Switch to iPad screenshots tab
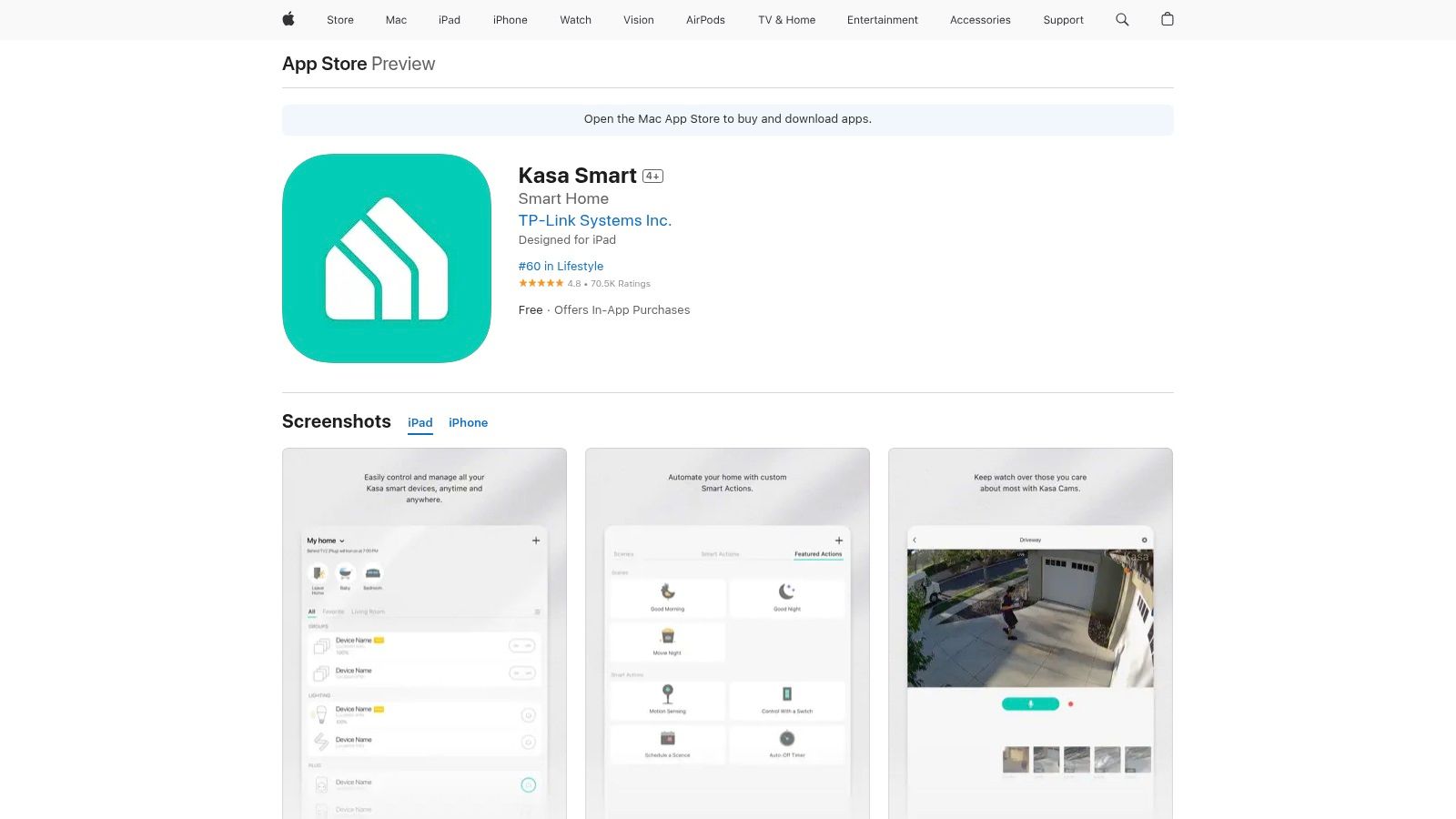 (x=420, y=422)
